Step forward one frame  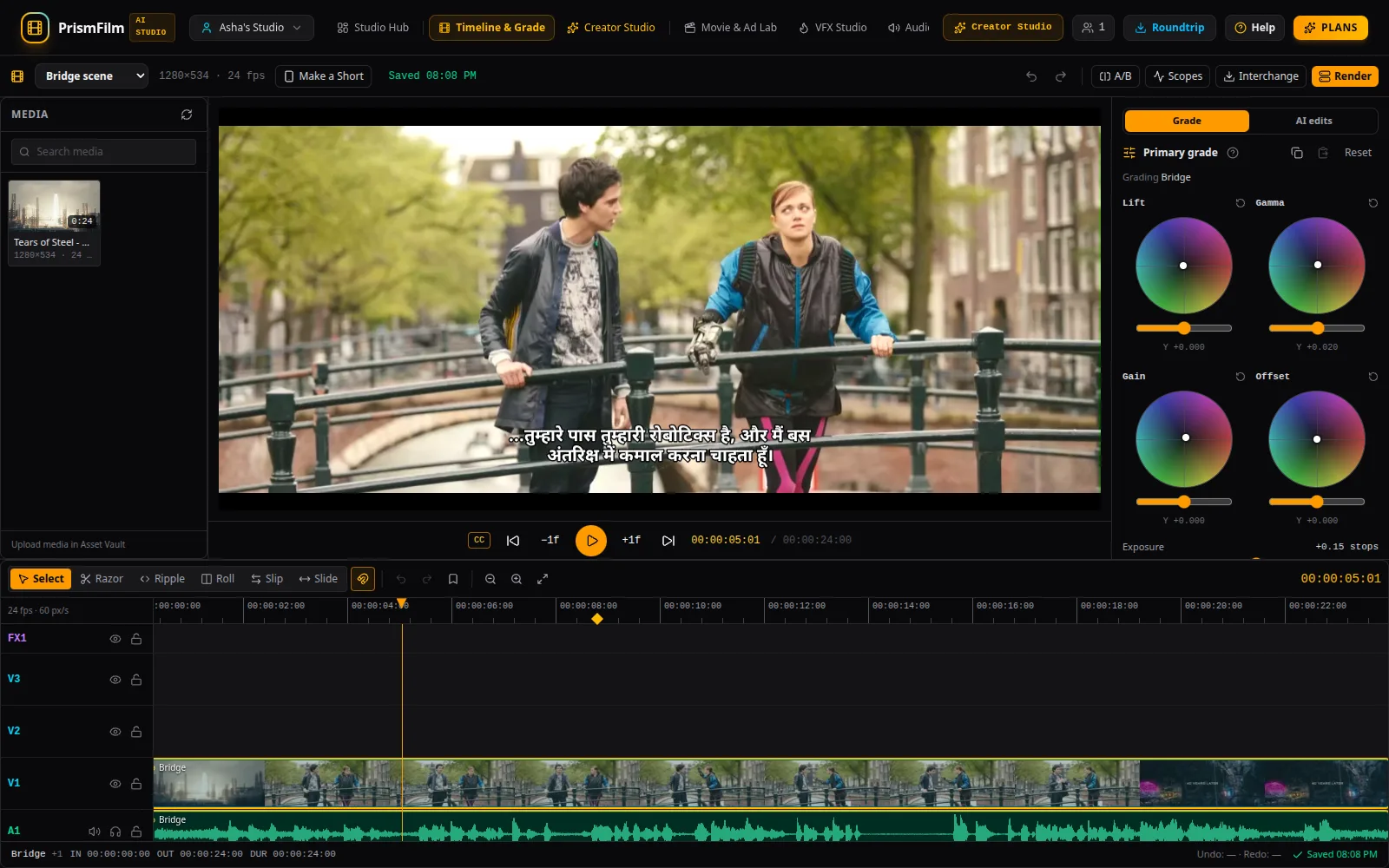631,540
